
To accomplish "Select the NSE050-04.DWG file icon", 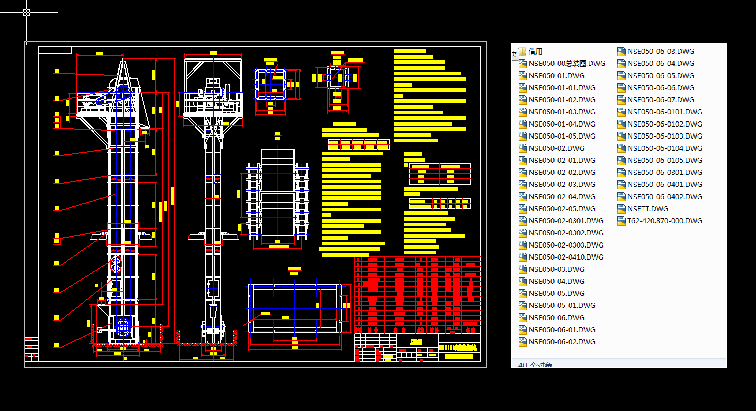I will pyautogui.click(x=521, y=282).
